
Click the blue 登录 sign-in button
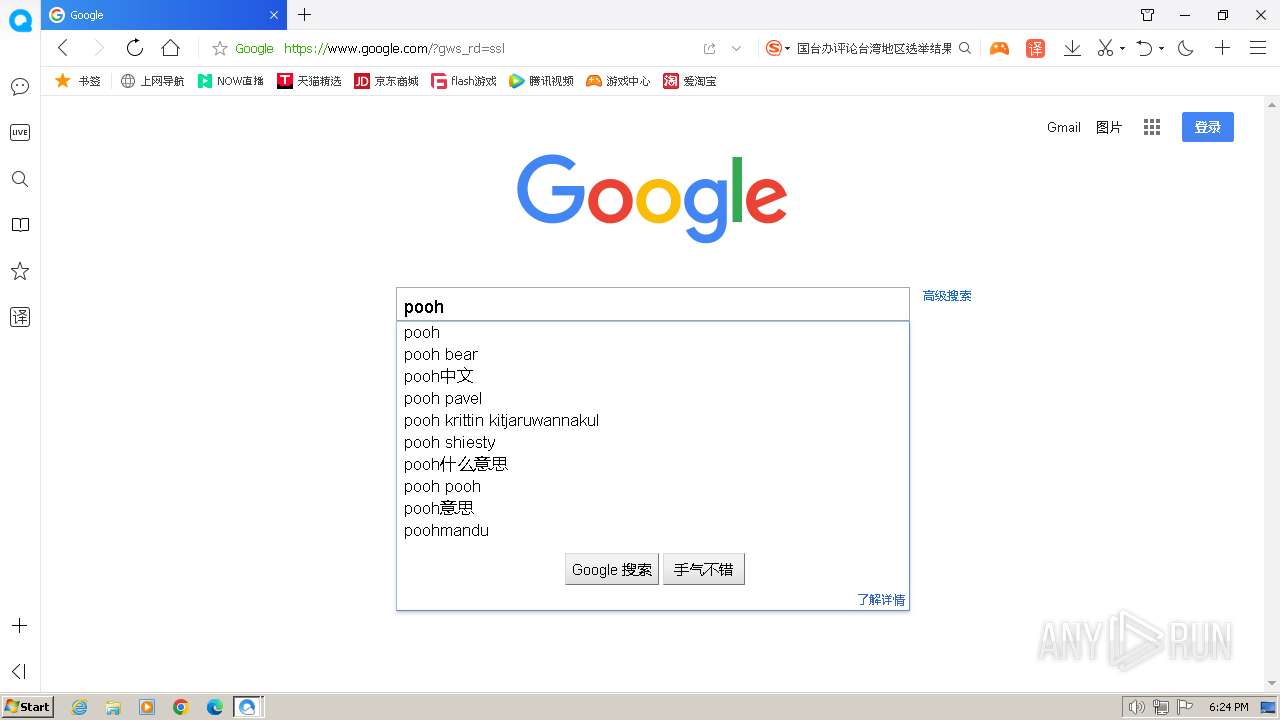[x=1208, y=127]
